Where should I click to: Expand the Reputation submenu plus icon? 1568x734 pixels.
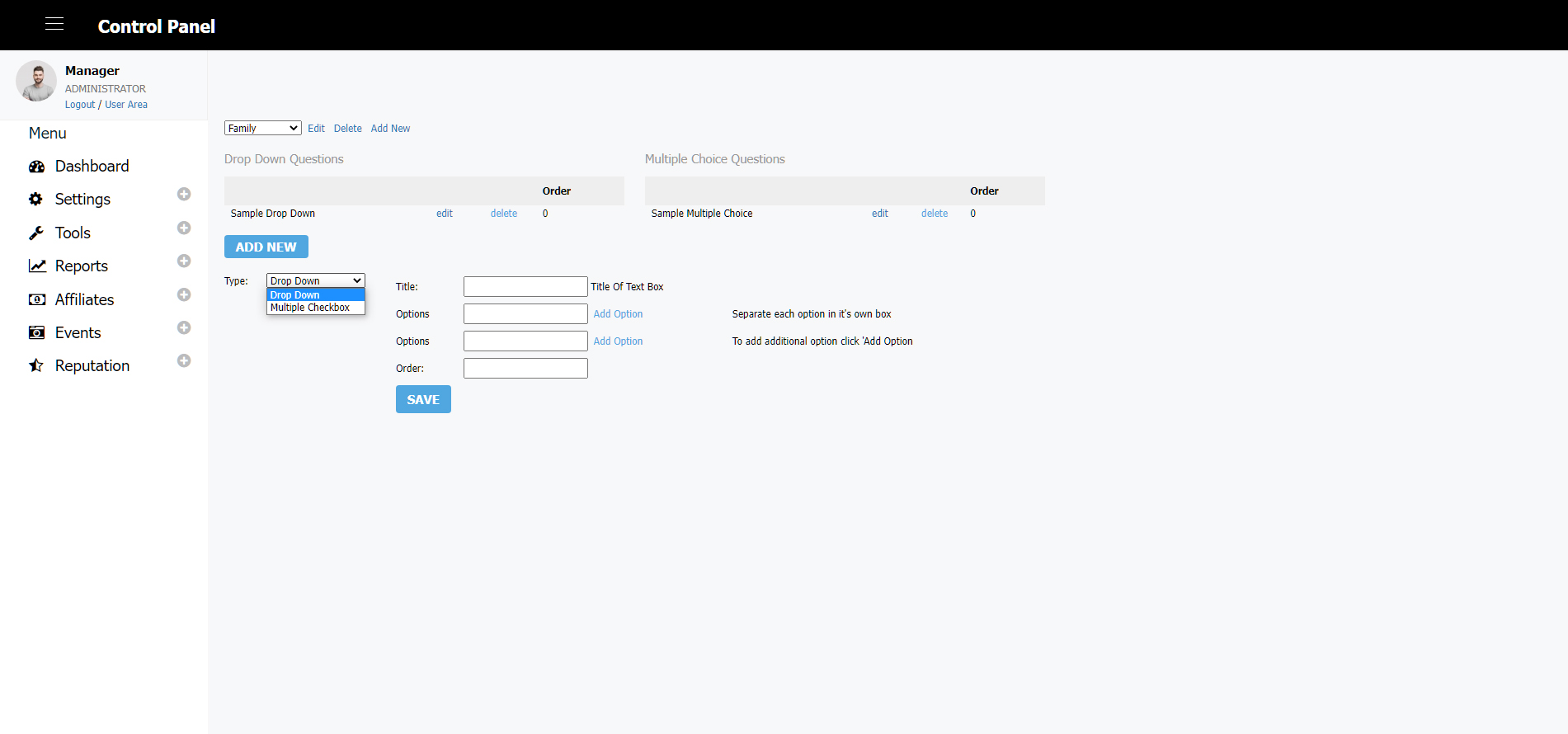pos(184,360)
